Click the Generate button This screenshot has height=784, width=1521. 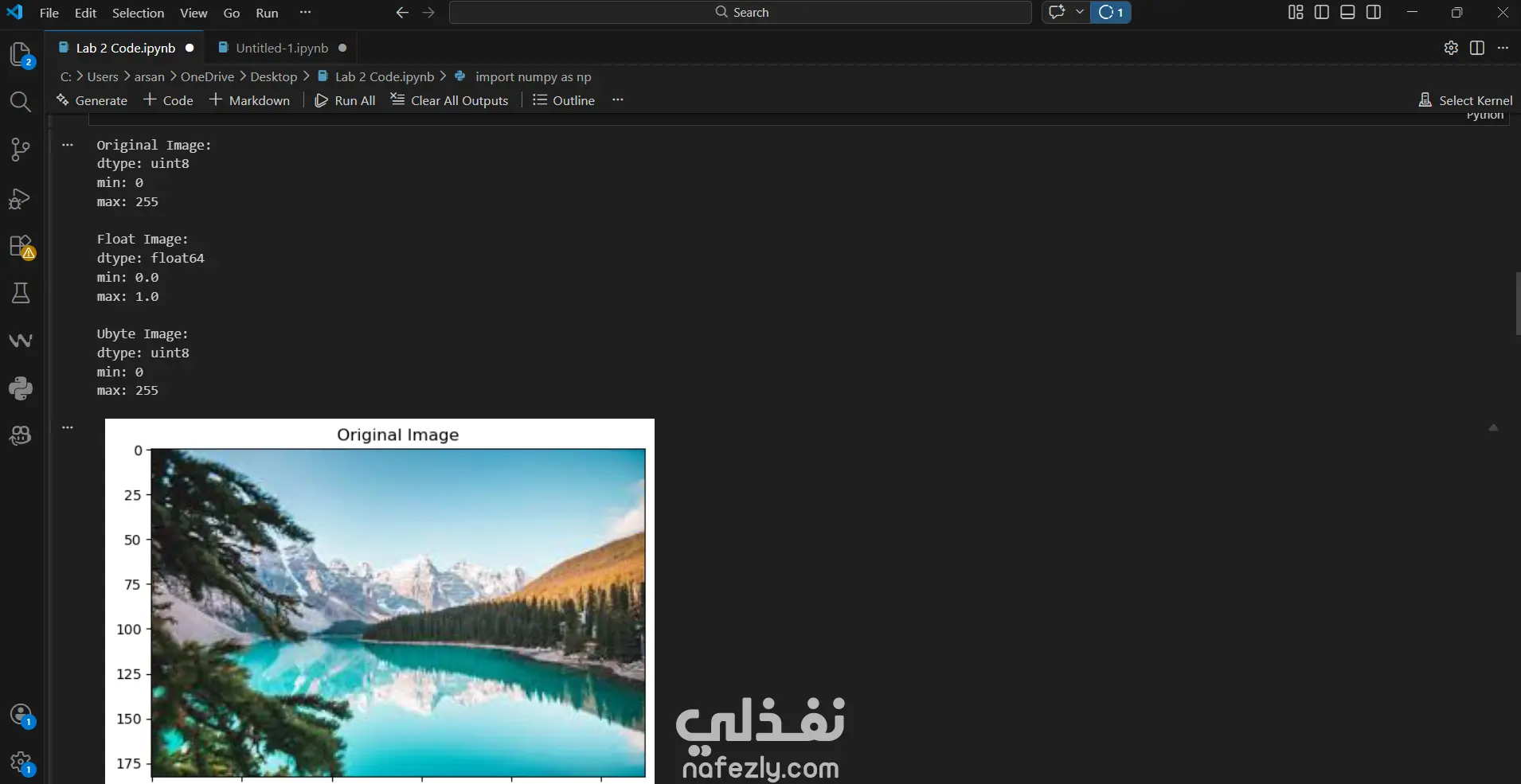(92, 100)
